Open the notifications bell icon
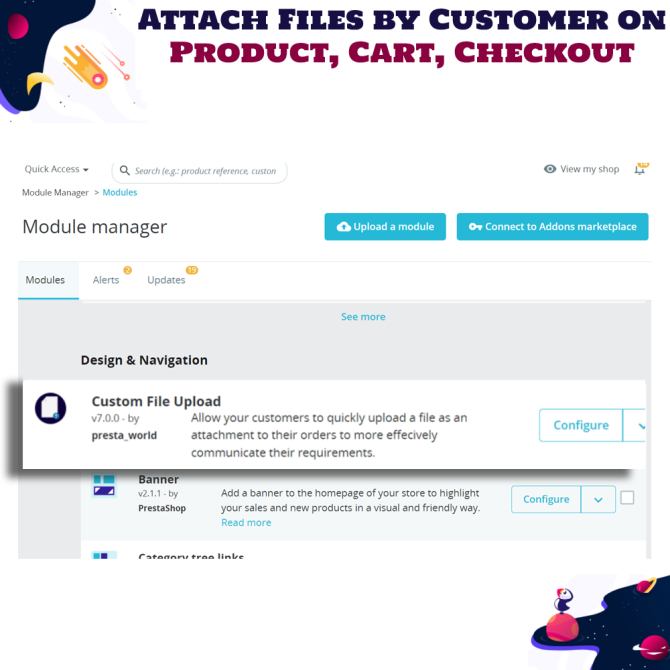 click(640, 170)
